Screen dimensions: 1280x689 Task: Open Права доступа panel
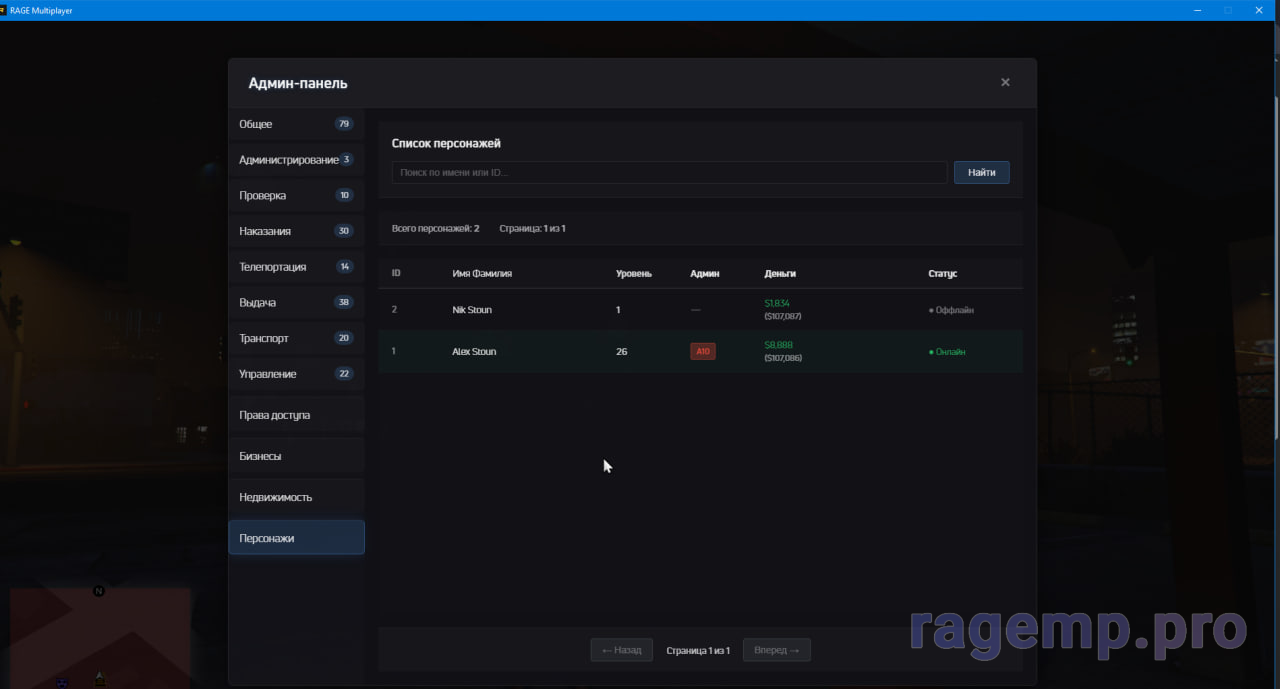click(295, 415)
